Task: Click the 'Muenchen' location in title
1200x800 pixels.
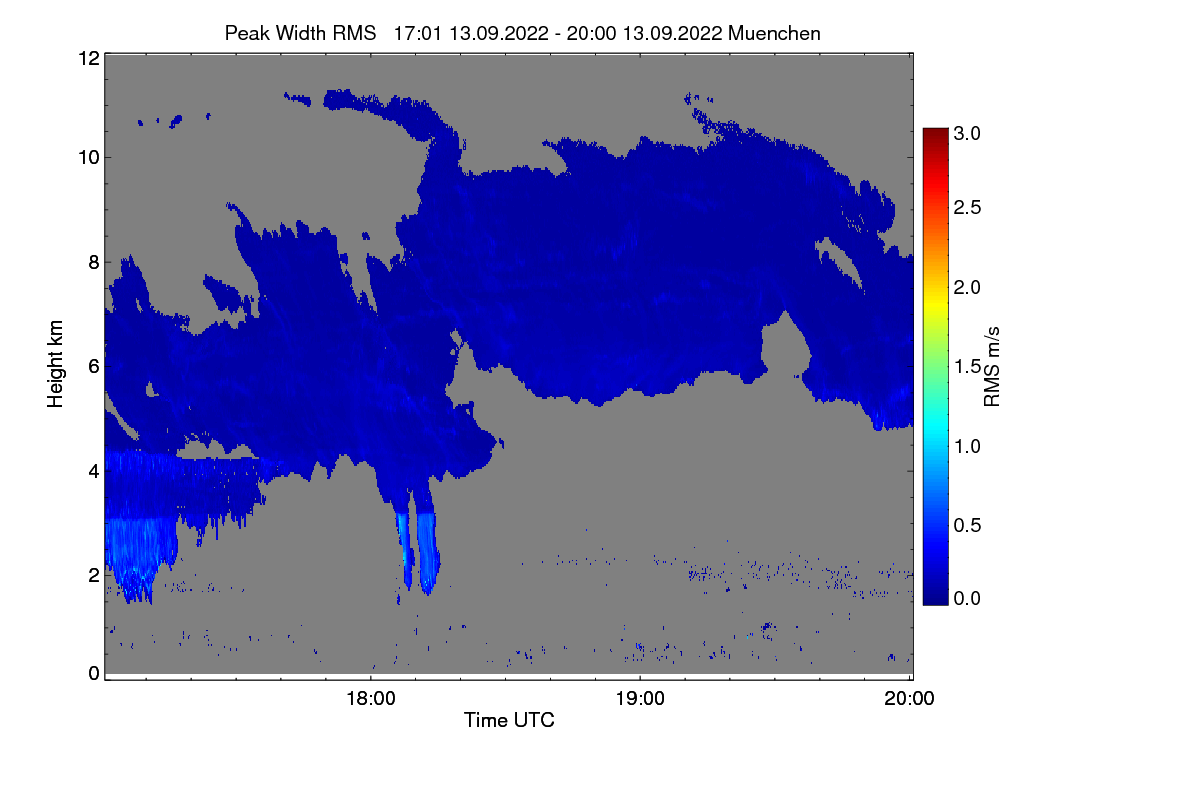Action: 775,33
